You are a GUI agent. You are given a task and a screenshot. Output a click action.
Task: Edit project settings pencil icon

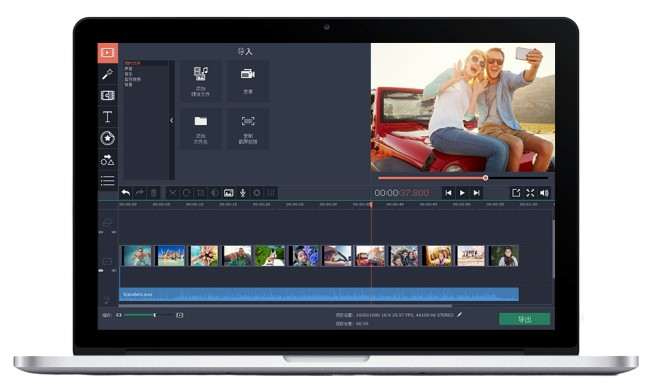[x=459, y=314]
